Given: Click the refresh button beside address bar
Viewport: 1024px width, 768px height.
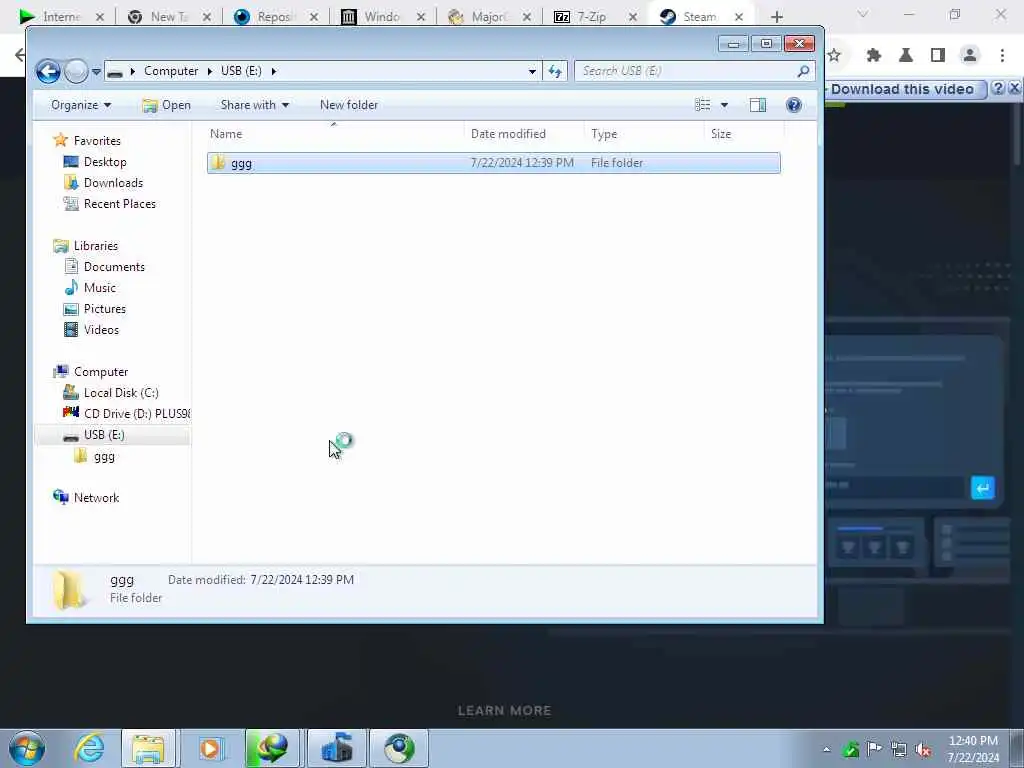Looking at the screenshot, I should [555, 71].
